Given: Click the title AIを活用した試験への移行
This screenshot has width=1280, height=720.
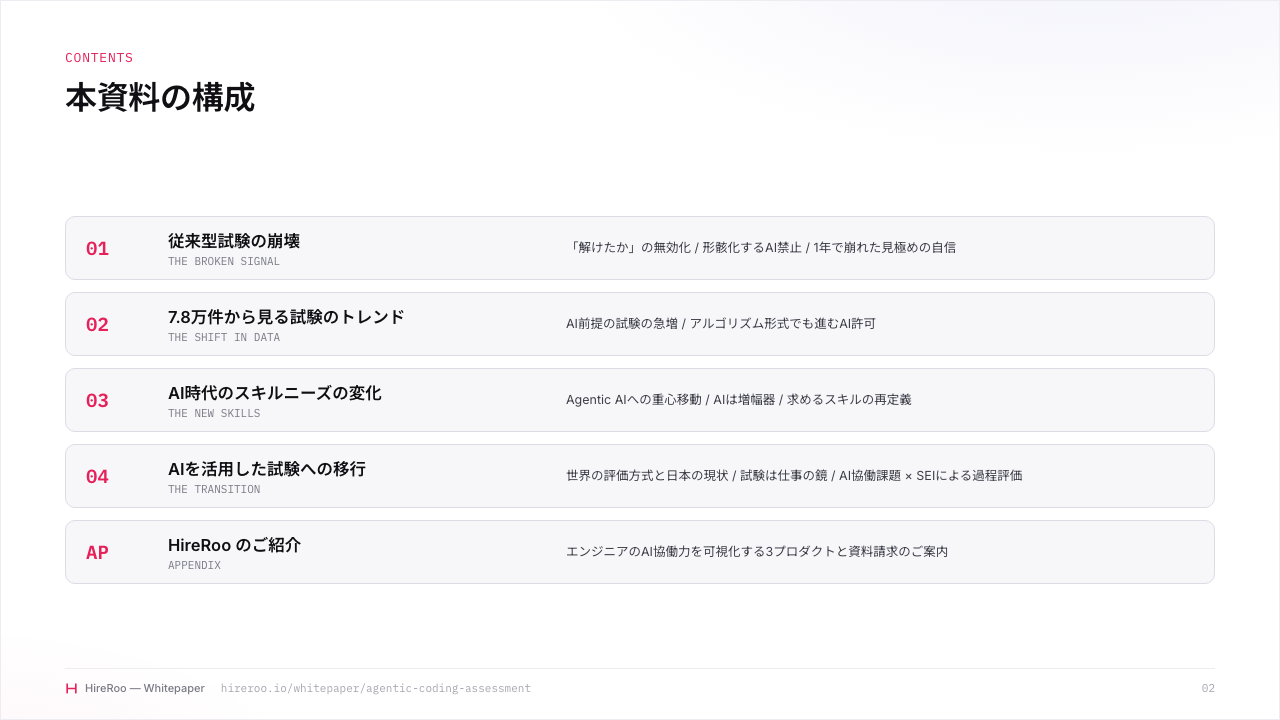Looking at the screenshot, I should [x=267, y=469].
